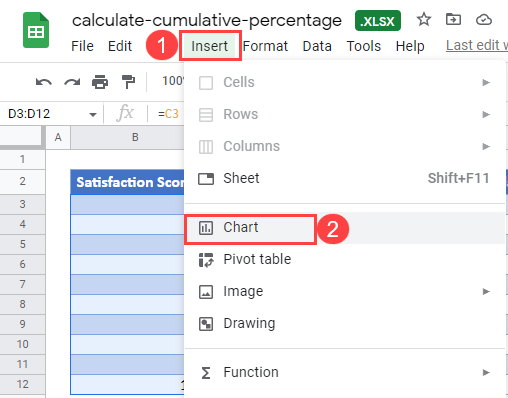Select row 5 header

[x=22, y=244]
